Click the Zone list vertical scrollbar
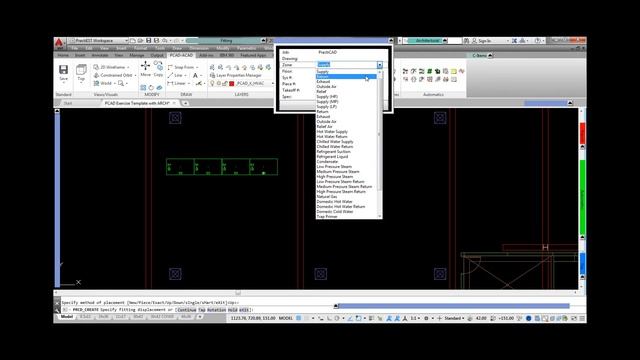640x360 pixels. [x=380, y=144]
